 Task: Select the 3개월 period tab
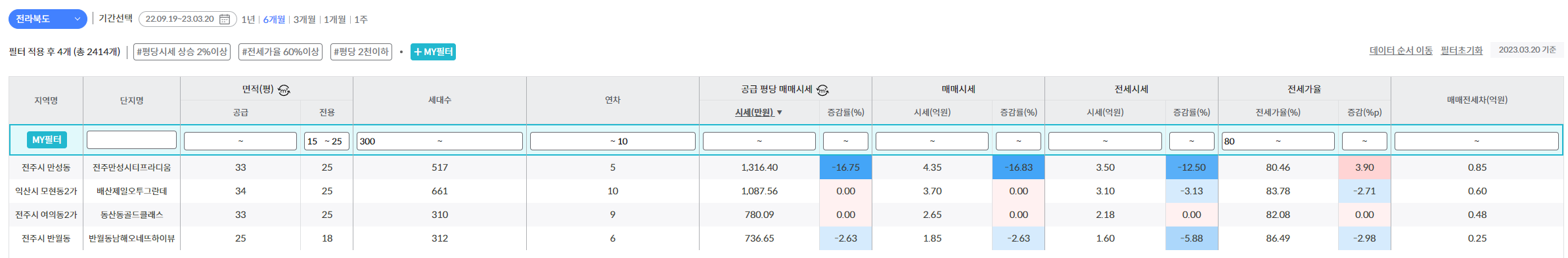tap(304, 20)
